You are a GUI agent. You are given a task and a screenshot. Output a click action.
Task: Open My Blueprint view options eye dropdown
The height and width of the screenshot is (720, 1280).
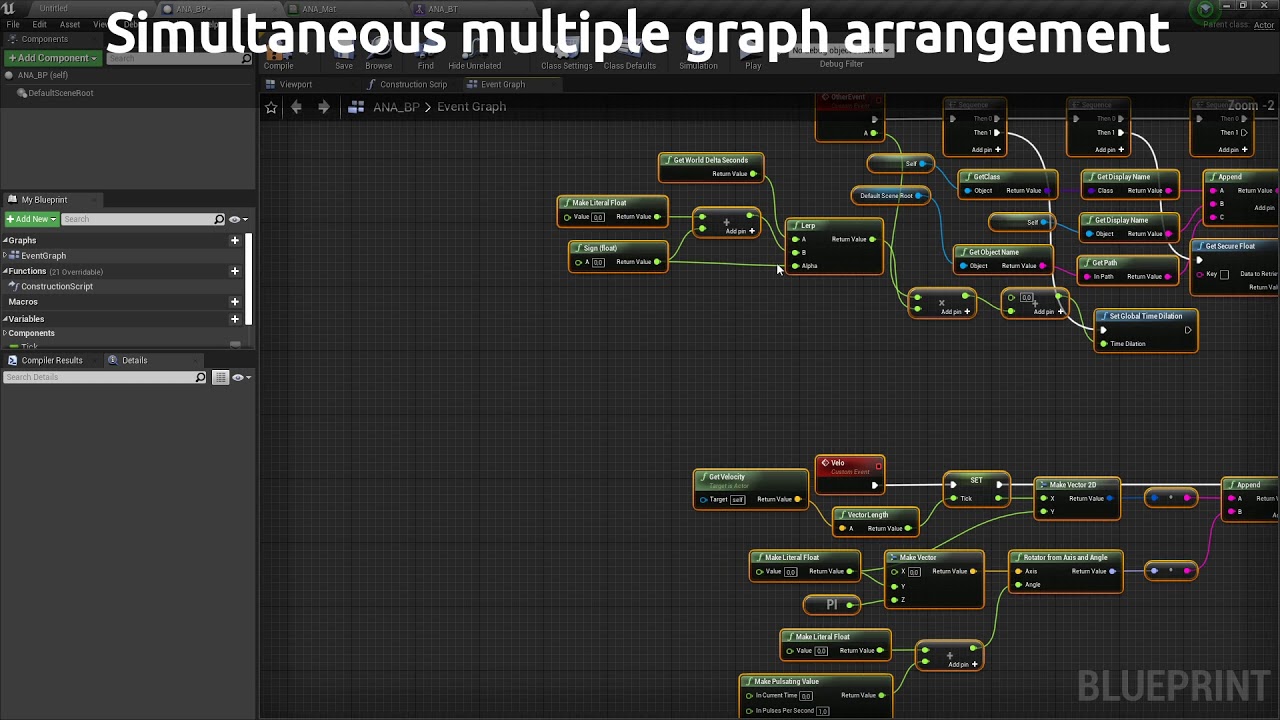pyautogui.click(x=238, y=219)
